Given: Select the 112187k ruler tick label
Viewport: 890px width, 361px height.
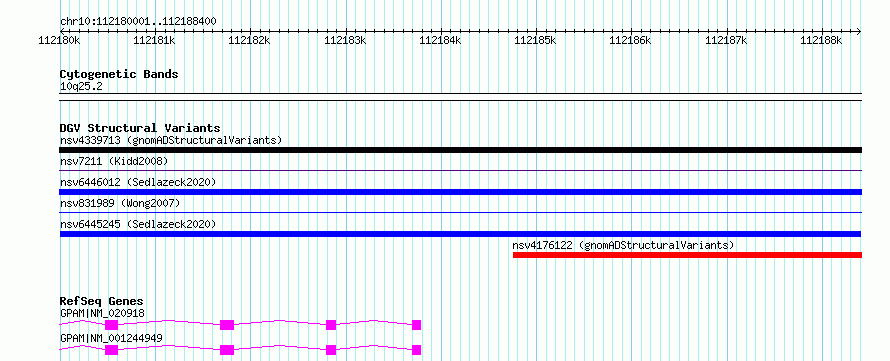Looking at the screenshot, I should (x=726, y=40).
